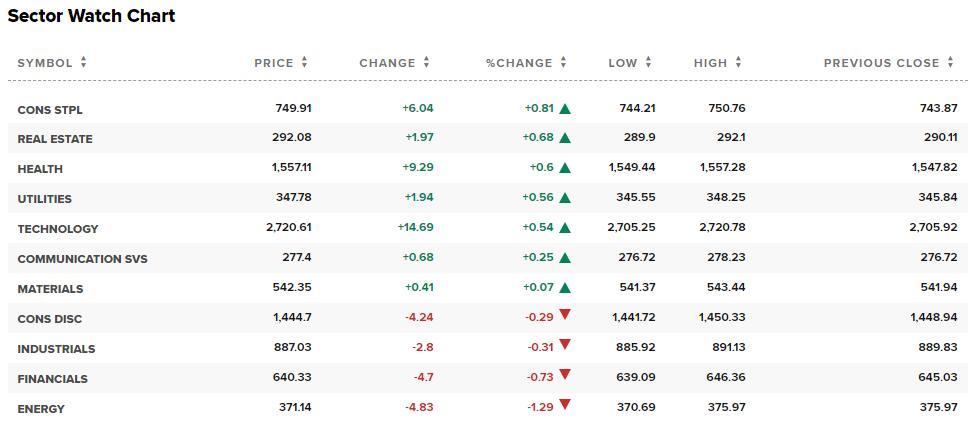Click the %CHANGE column header text

pos(519,63)
